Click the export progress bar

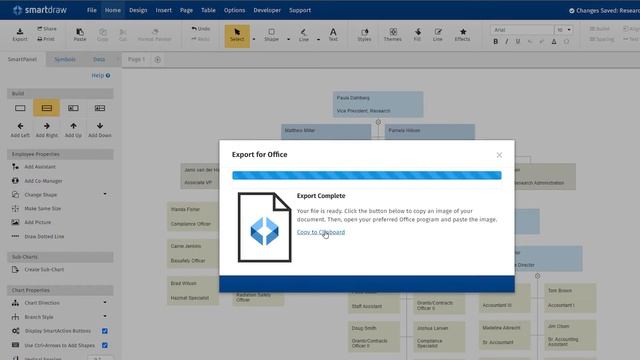[367, 176]
